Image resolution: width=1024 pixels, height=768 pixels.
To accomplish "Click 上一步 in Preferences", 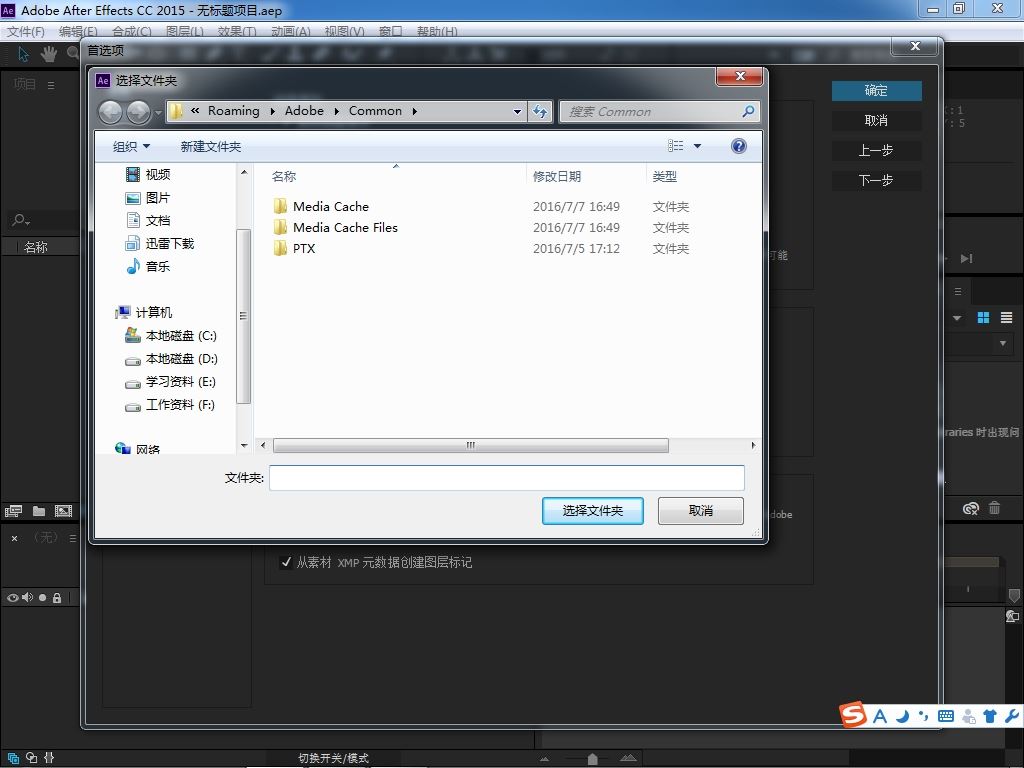I will point(876,150).
